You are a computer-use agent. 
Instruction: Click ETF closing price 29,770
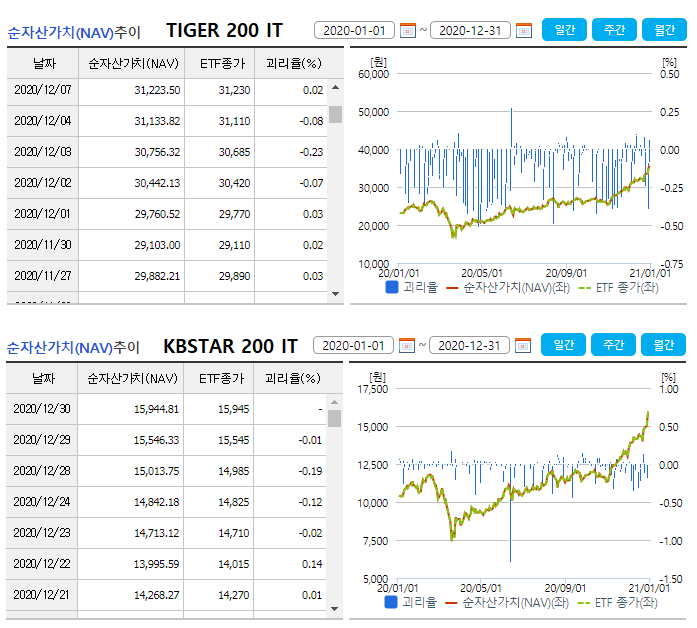(234, 214)
